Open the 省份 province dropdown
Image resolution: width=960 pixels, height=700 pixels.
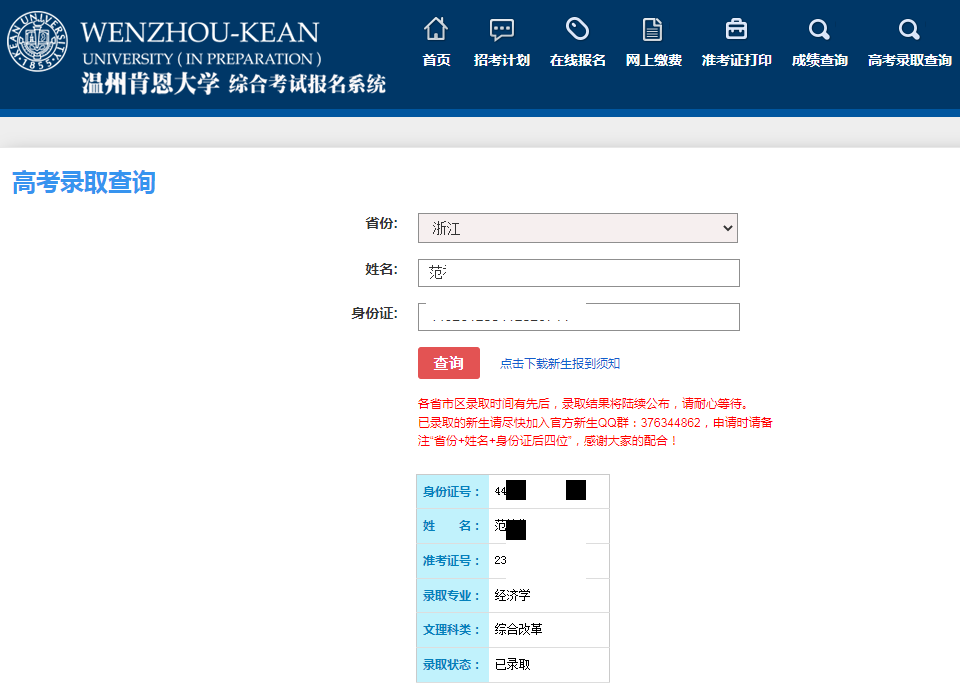[x=577, y=228]
